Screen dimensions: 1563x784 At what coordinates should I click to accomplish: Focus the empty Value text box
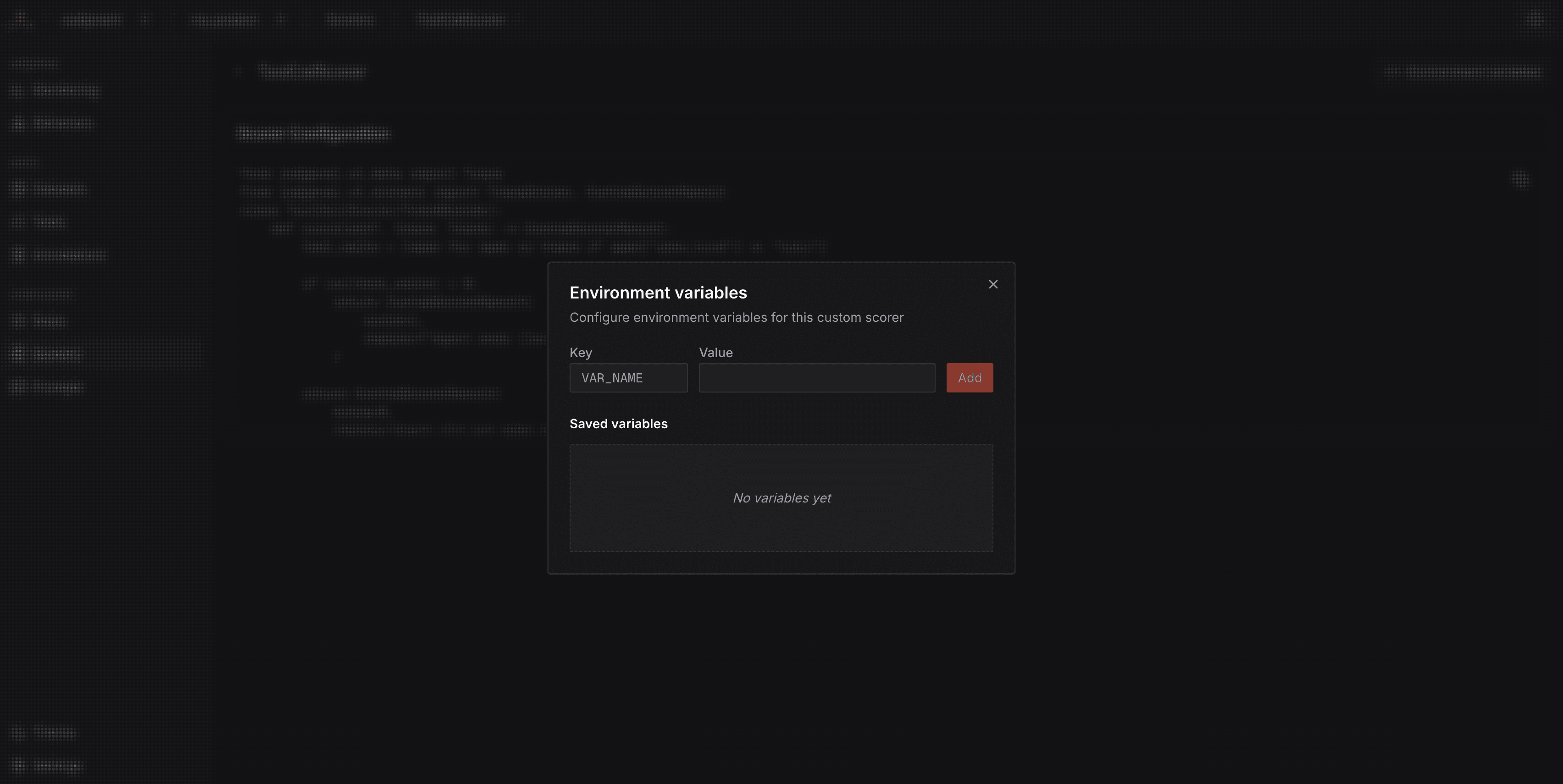[817, 377]
